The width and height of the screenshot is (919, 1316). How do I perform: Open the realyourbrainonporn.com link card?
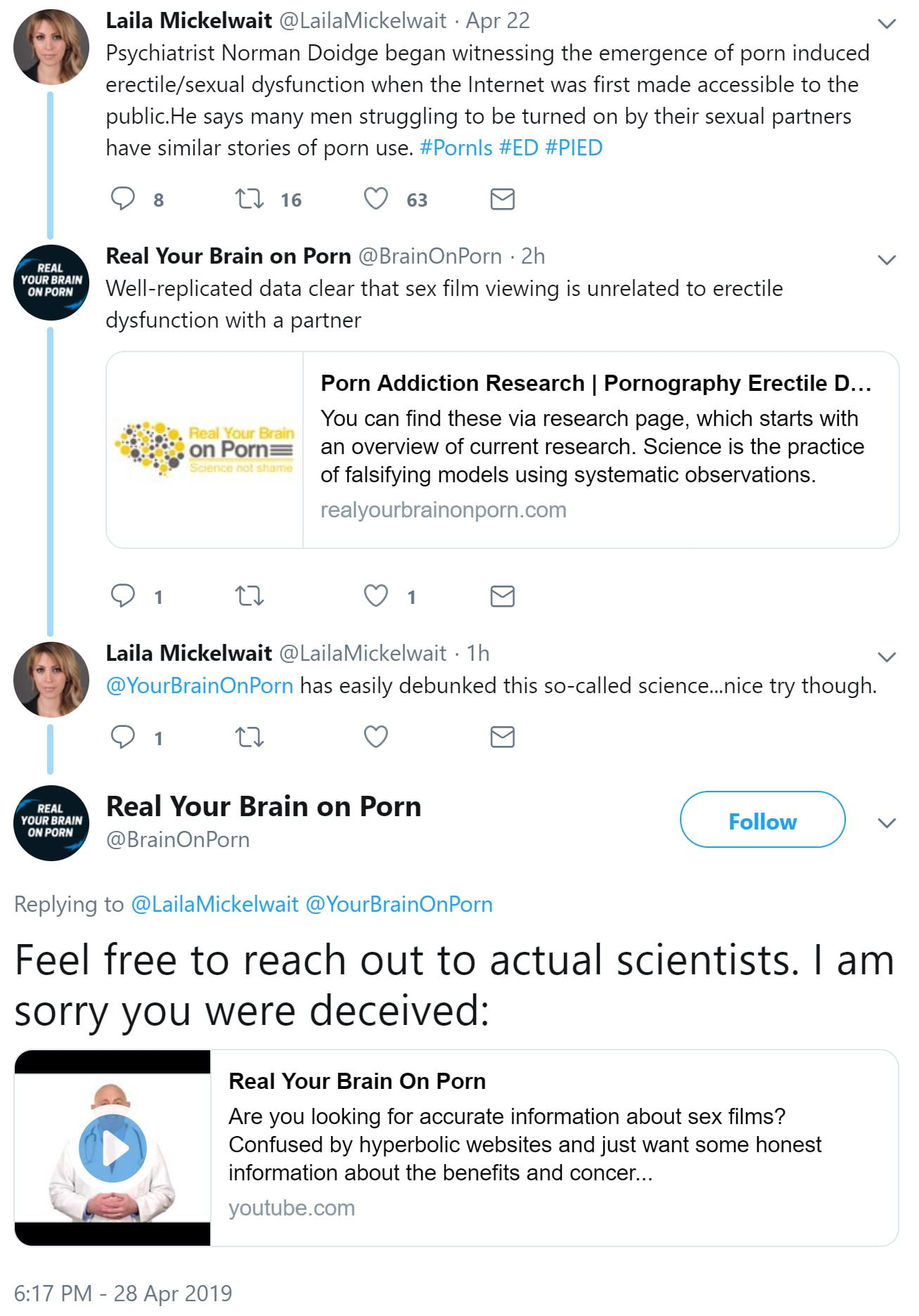click(x=502, y=450)
